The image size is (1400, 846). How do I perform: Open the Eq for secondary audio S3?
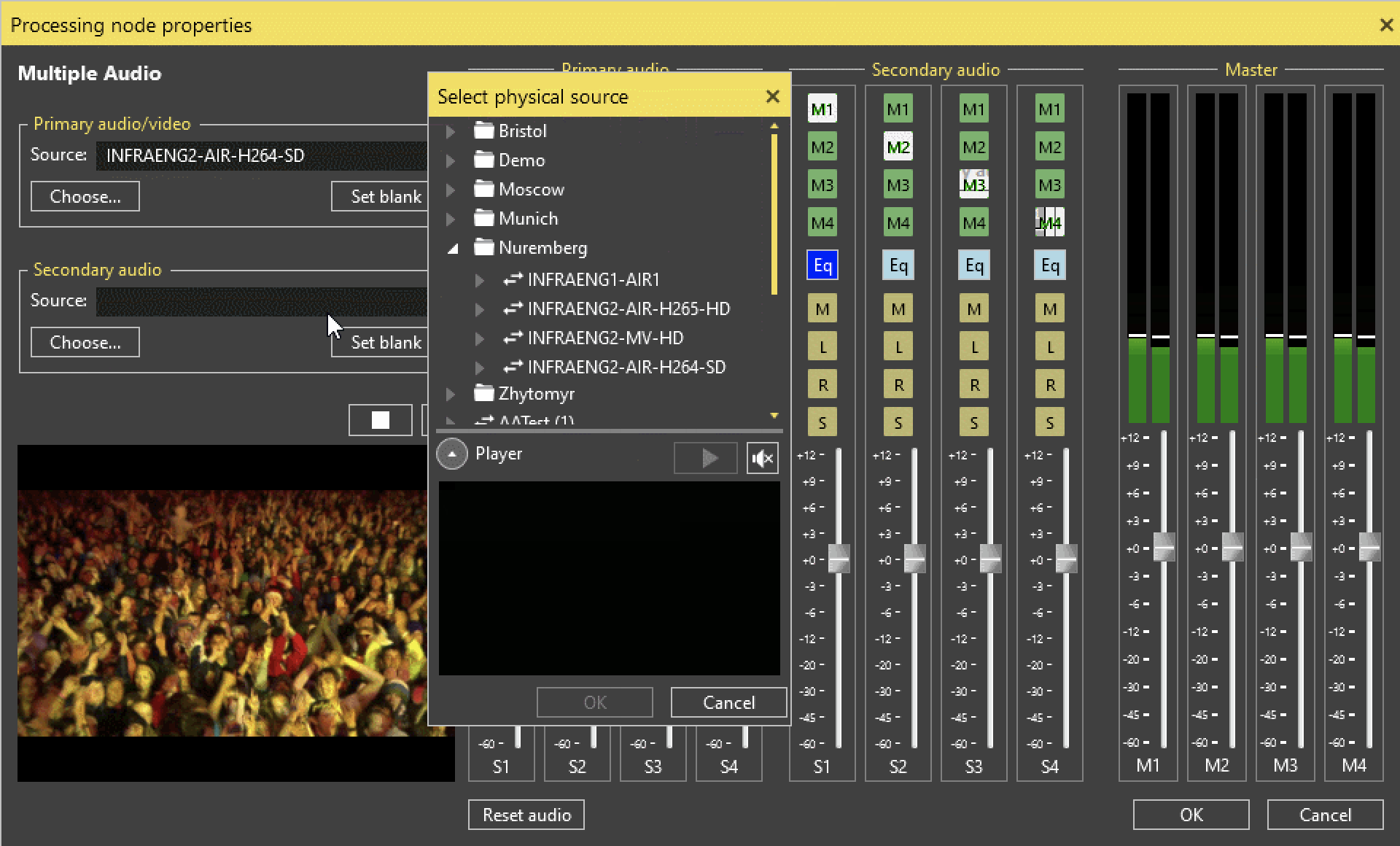[x=973, y=265]
